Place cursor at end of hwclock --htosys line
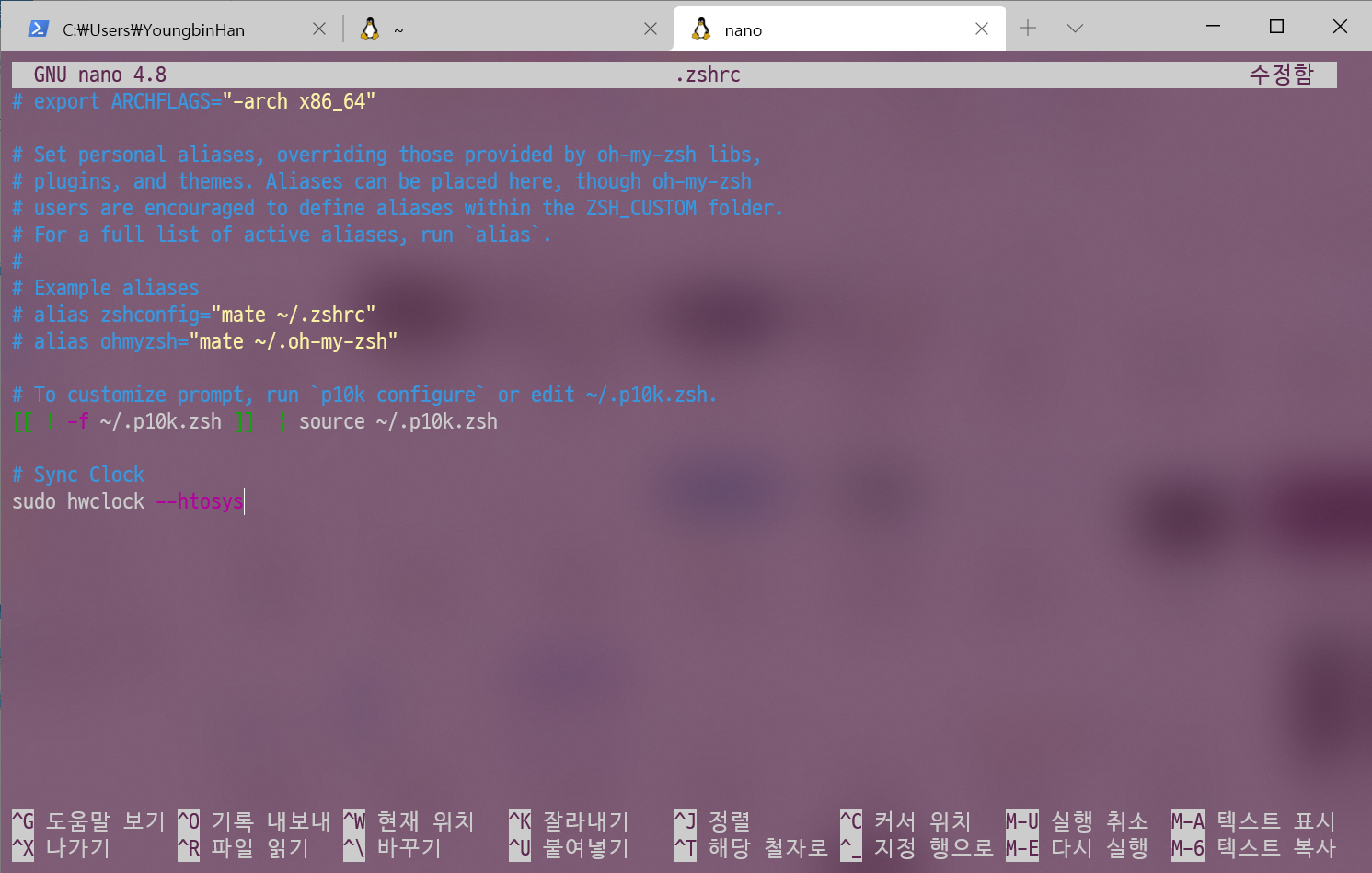Screen dimensions: 1372x873 [245, 502]
